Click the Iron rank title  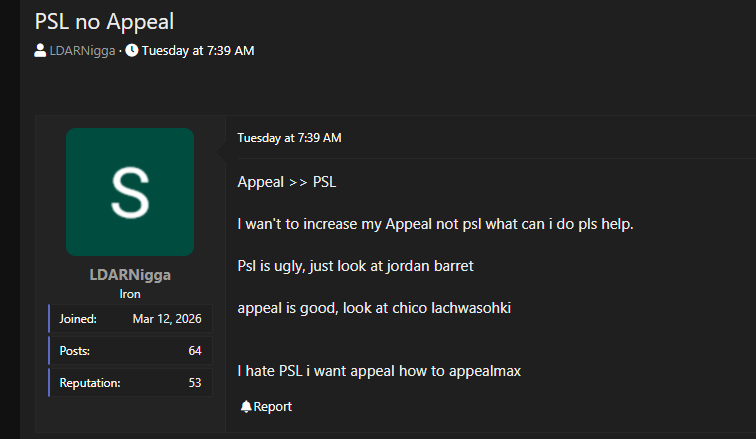(x=130, y=294)
